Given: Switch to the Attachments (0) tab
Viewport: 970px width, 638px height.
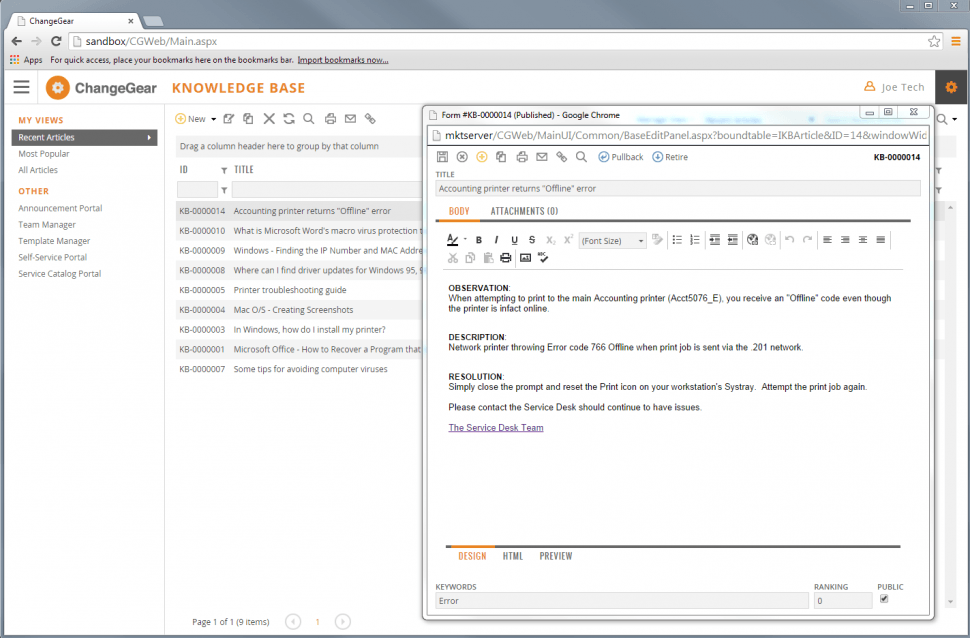Looking at the screenshot, I should click(x=524, y=211).
